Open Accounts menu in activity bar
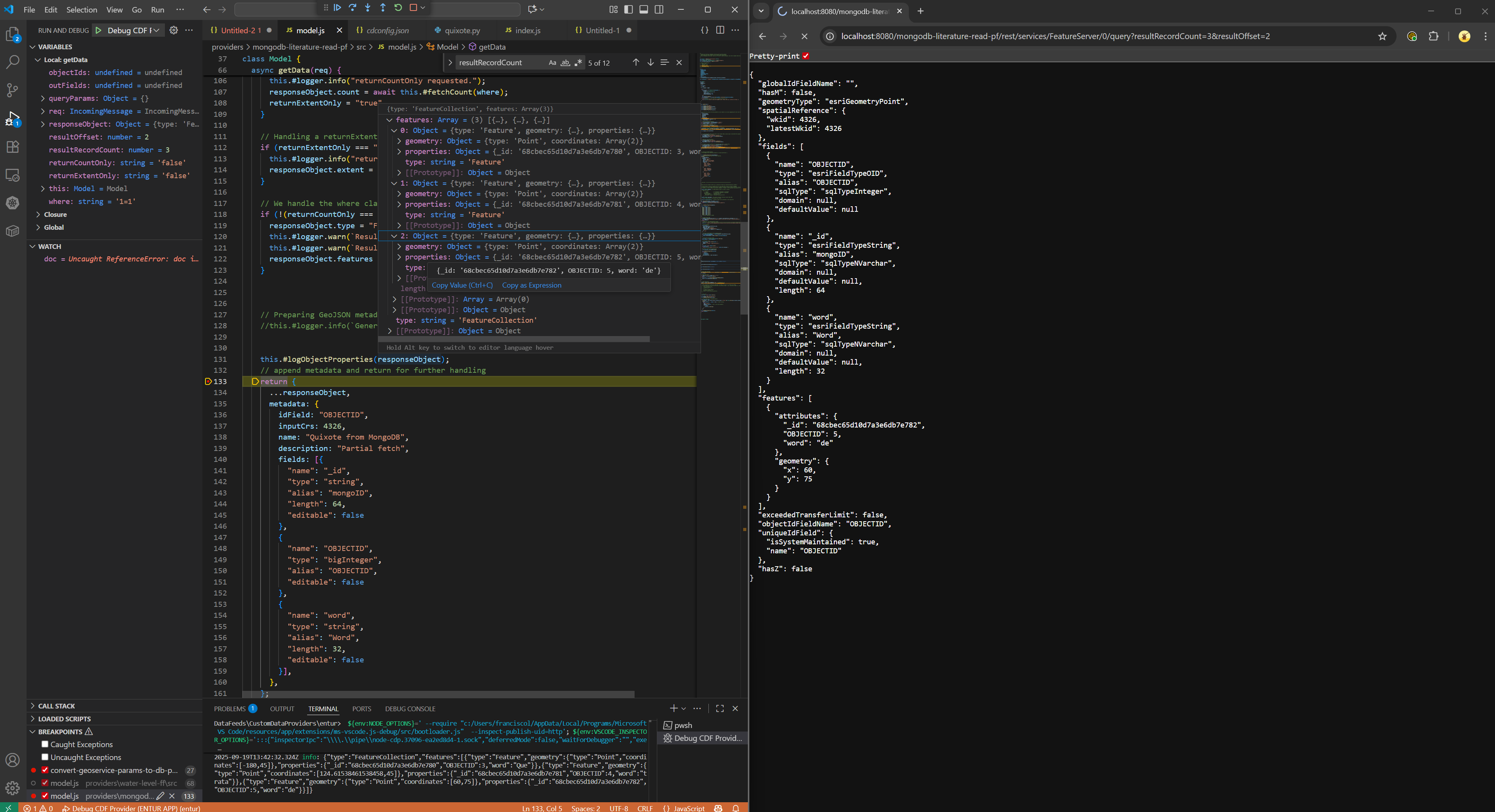 (12, 760)
